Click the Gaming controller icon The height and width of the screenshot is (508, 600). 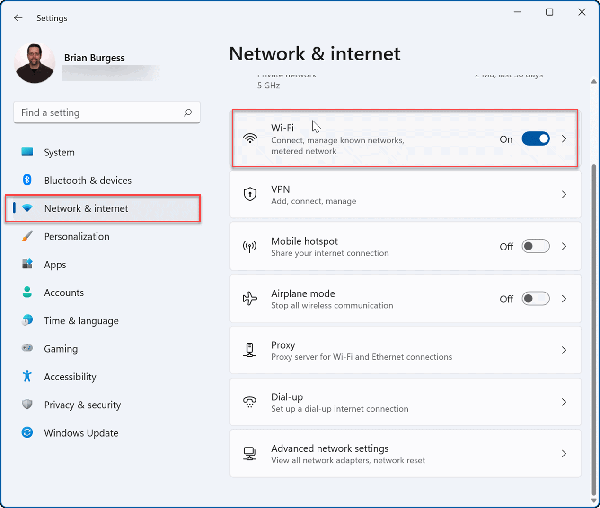tap(27, 348)
